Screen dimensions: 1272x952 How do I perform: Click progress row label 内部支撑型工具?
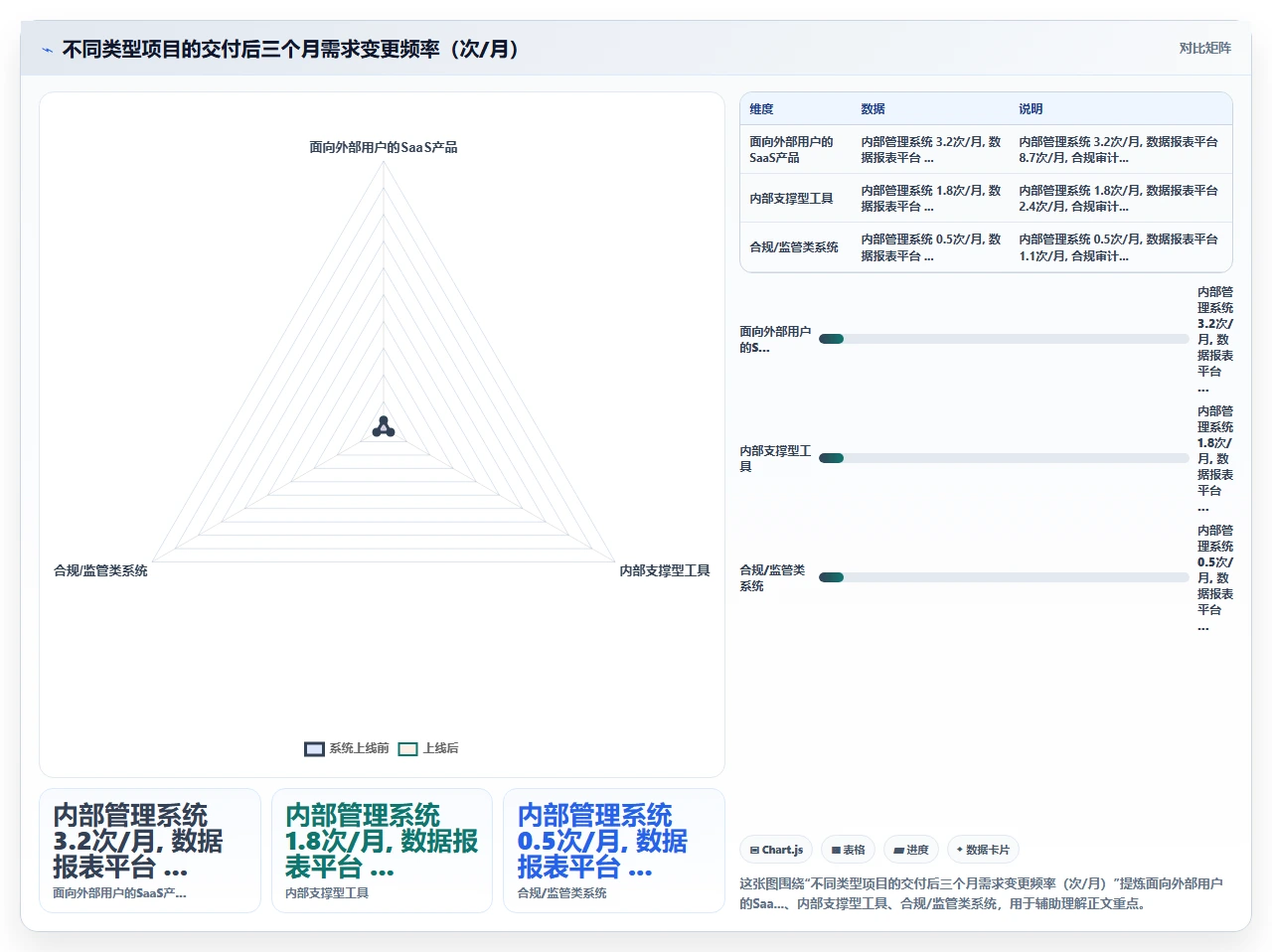pos(775,459)
